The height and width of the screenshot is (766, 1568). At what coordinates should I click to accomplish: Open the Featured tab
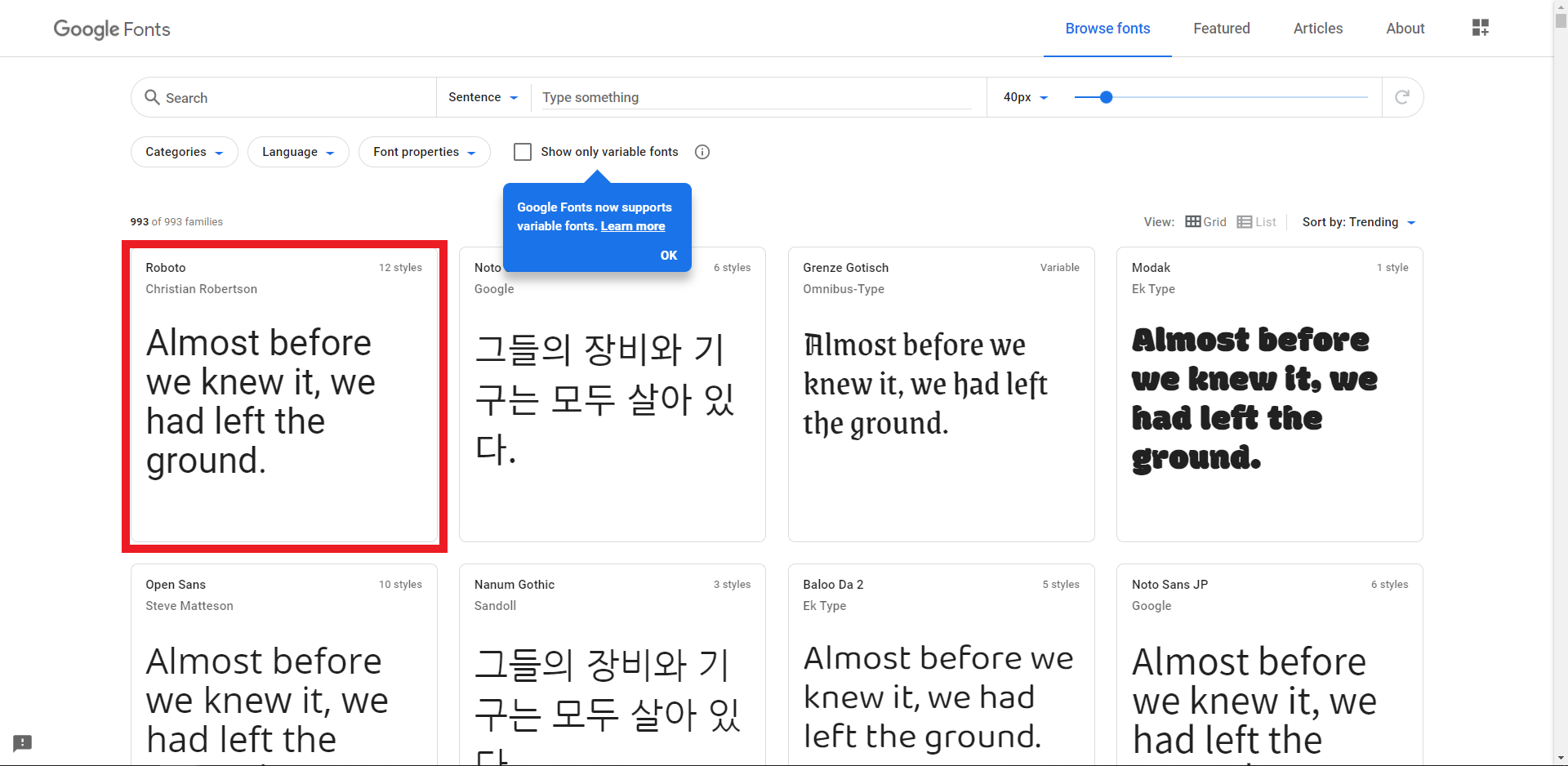(x=1222, y=29)
